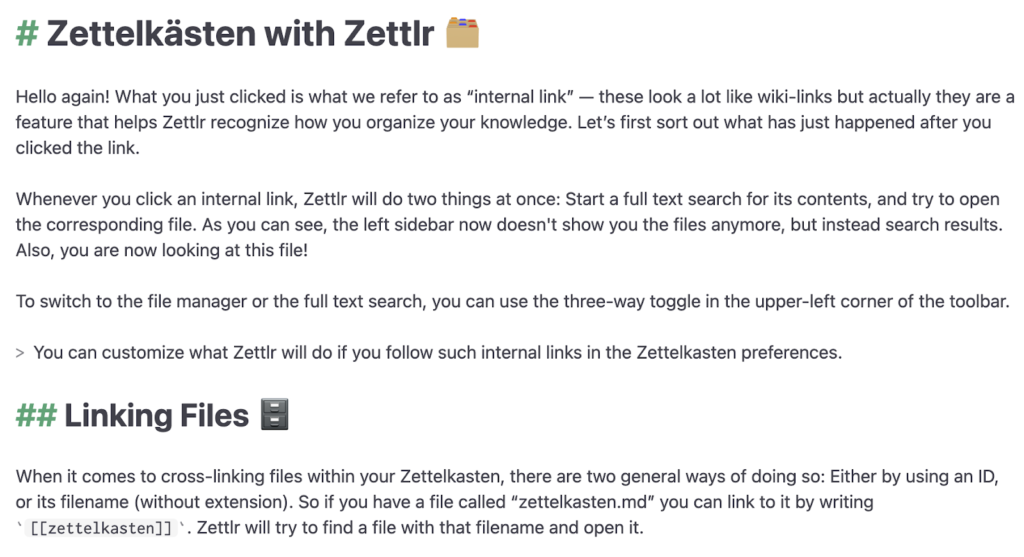Click the green # marker before Zettelkästen heading
Screen dimensions: 1024x557
[x=27, y=34]
